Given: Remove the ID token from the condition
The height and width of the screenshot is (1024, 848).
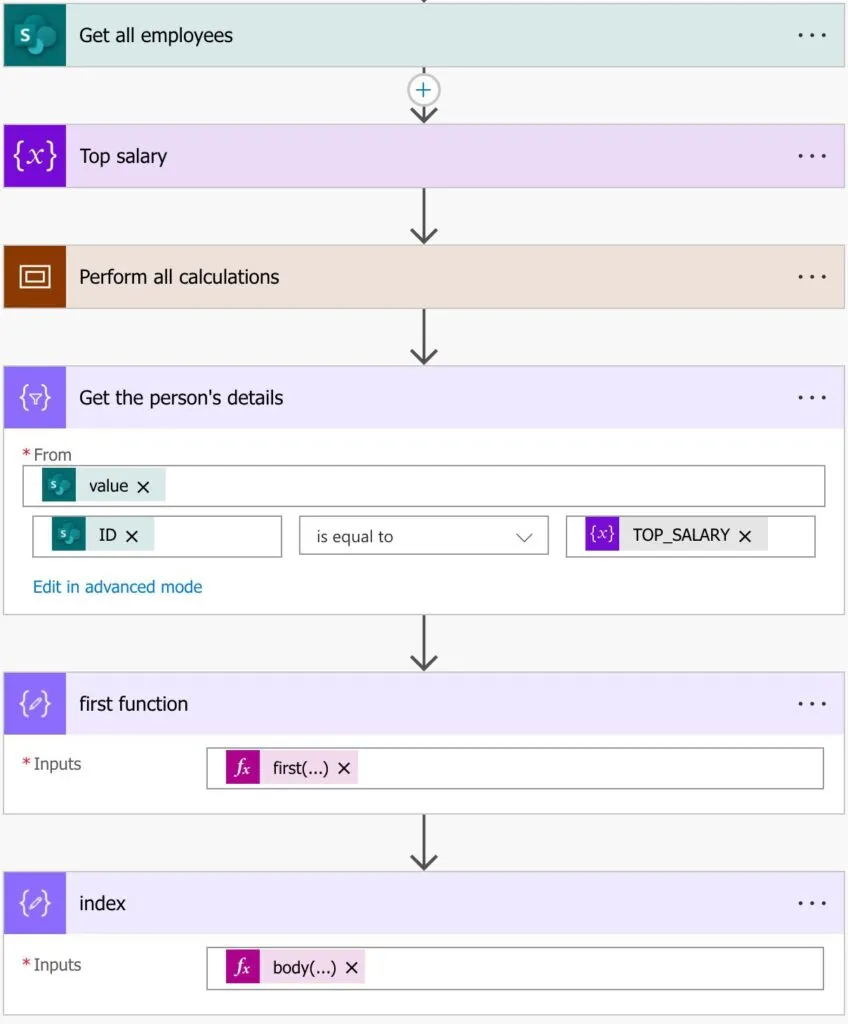Looking at the screenshot, I should (x=132, y=535).
